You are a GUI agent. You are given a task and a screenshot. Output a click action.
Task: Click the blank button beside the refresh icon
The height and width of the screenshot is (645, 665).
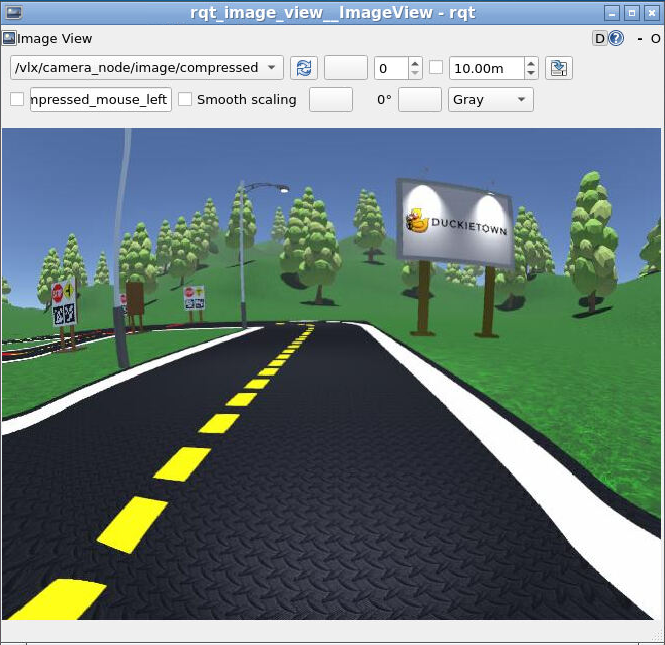tap(346, 68)
